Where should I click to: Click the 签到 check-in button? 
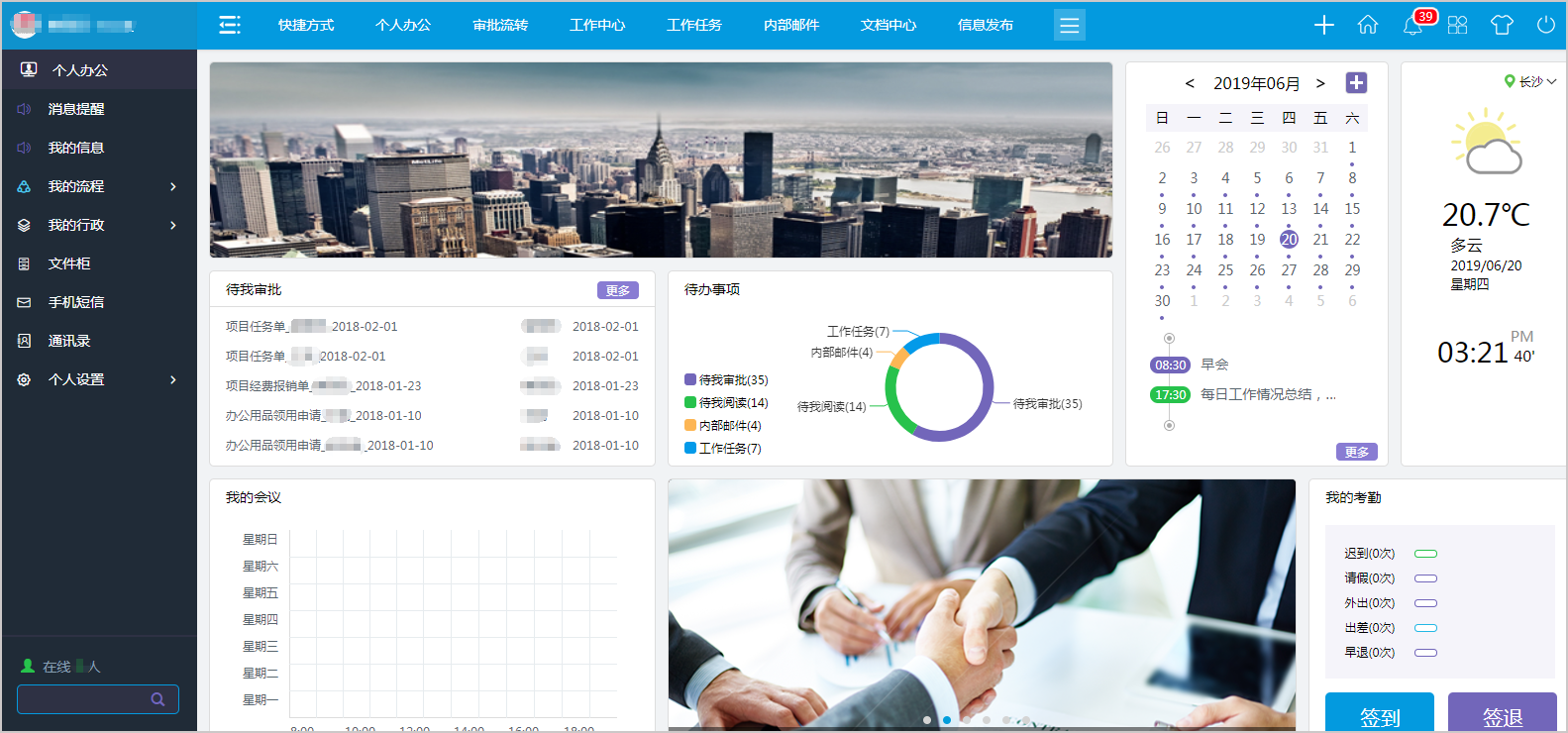pyautogui.click(x=1379, y=715)
